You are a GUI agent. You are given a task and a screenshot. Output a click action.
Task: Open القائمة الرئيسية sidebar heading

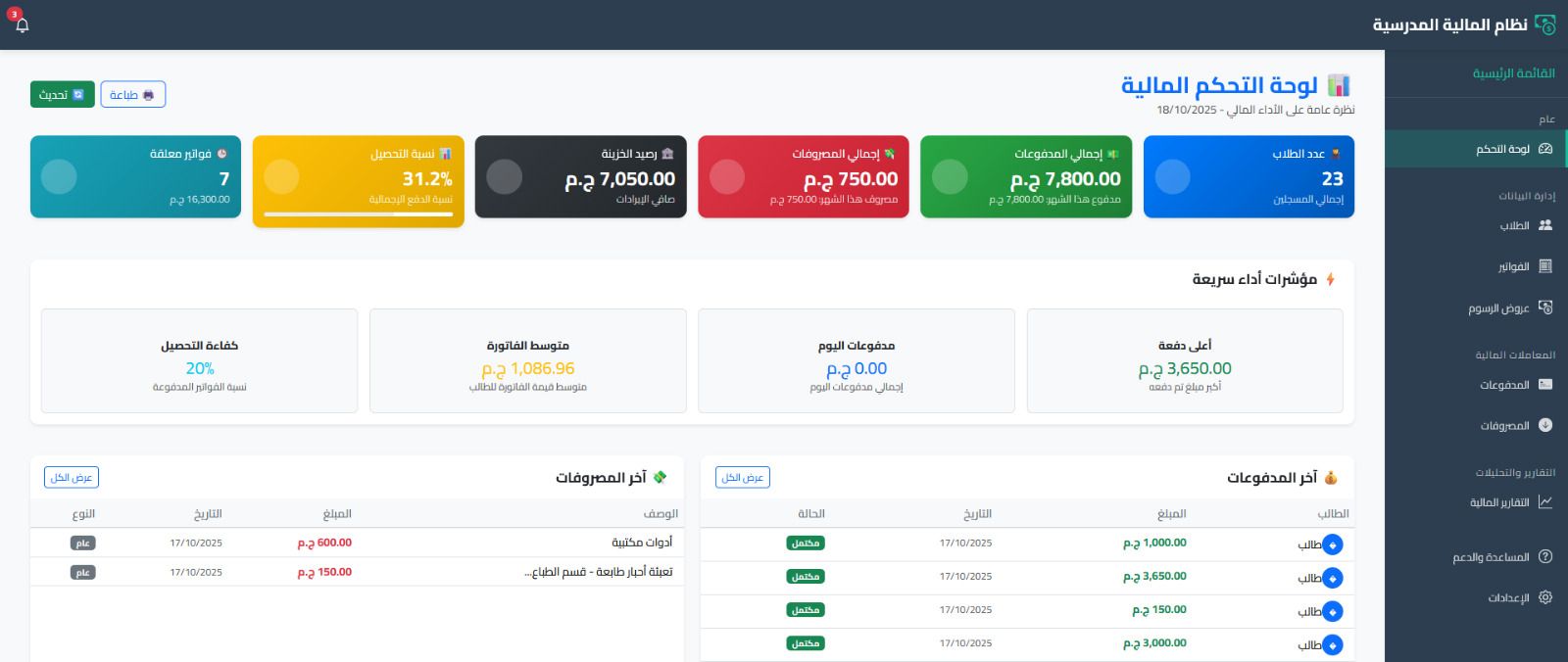1513,73
